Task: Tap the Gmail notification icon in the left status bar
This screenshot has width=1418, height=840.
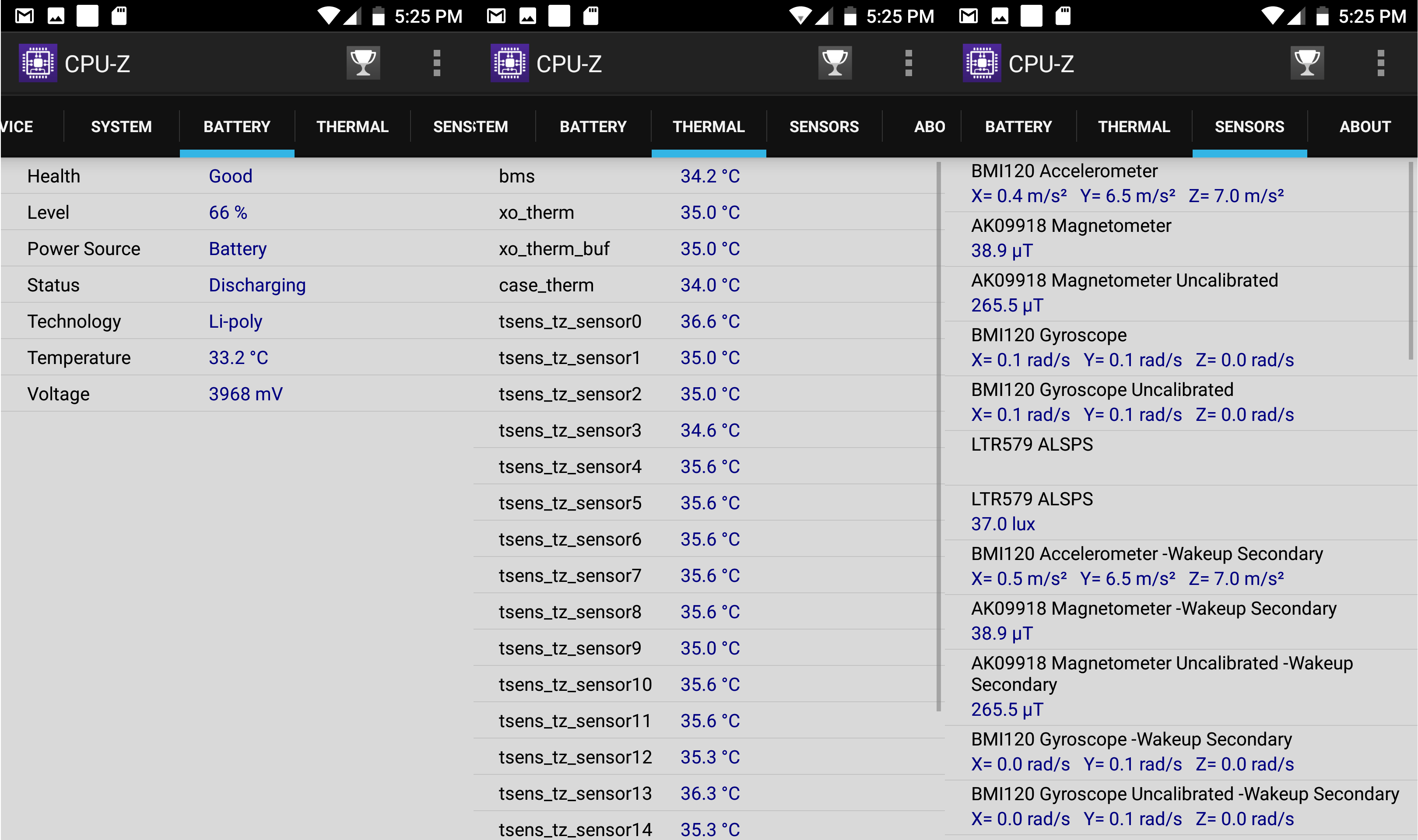Action: coord(25,16)
